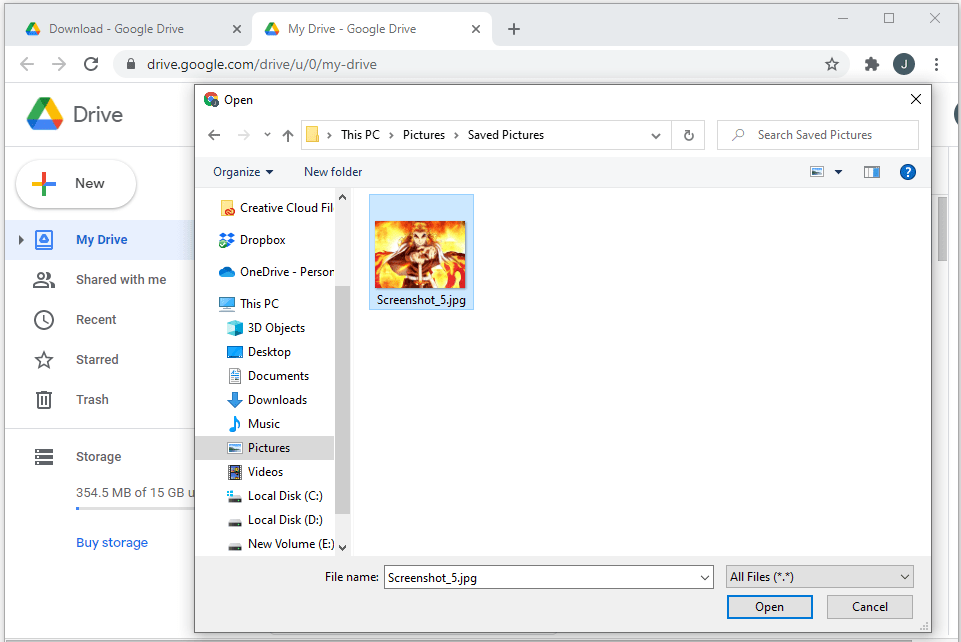
Task: Click Pictures in the address breadcrumb
Action: tap(424, 135)
